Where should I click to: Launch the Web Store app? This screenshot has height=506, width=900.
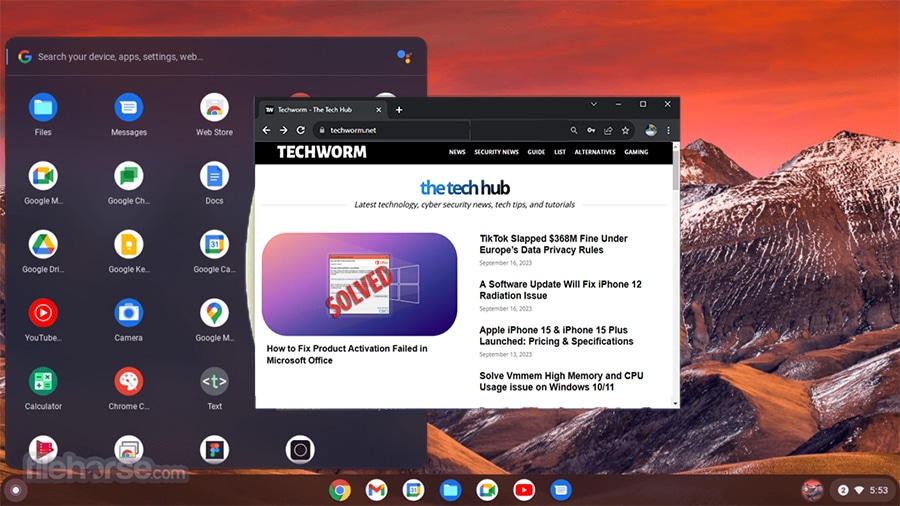click(214, 108)
